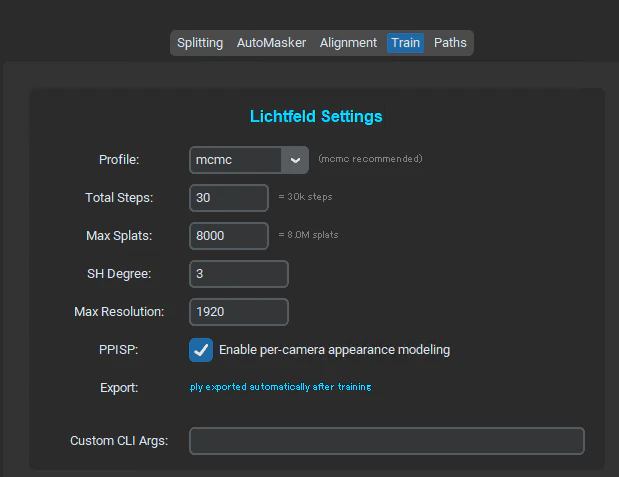Click the mcmc recommended hint text
619x477 pixels.
370,159
